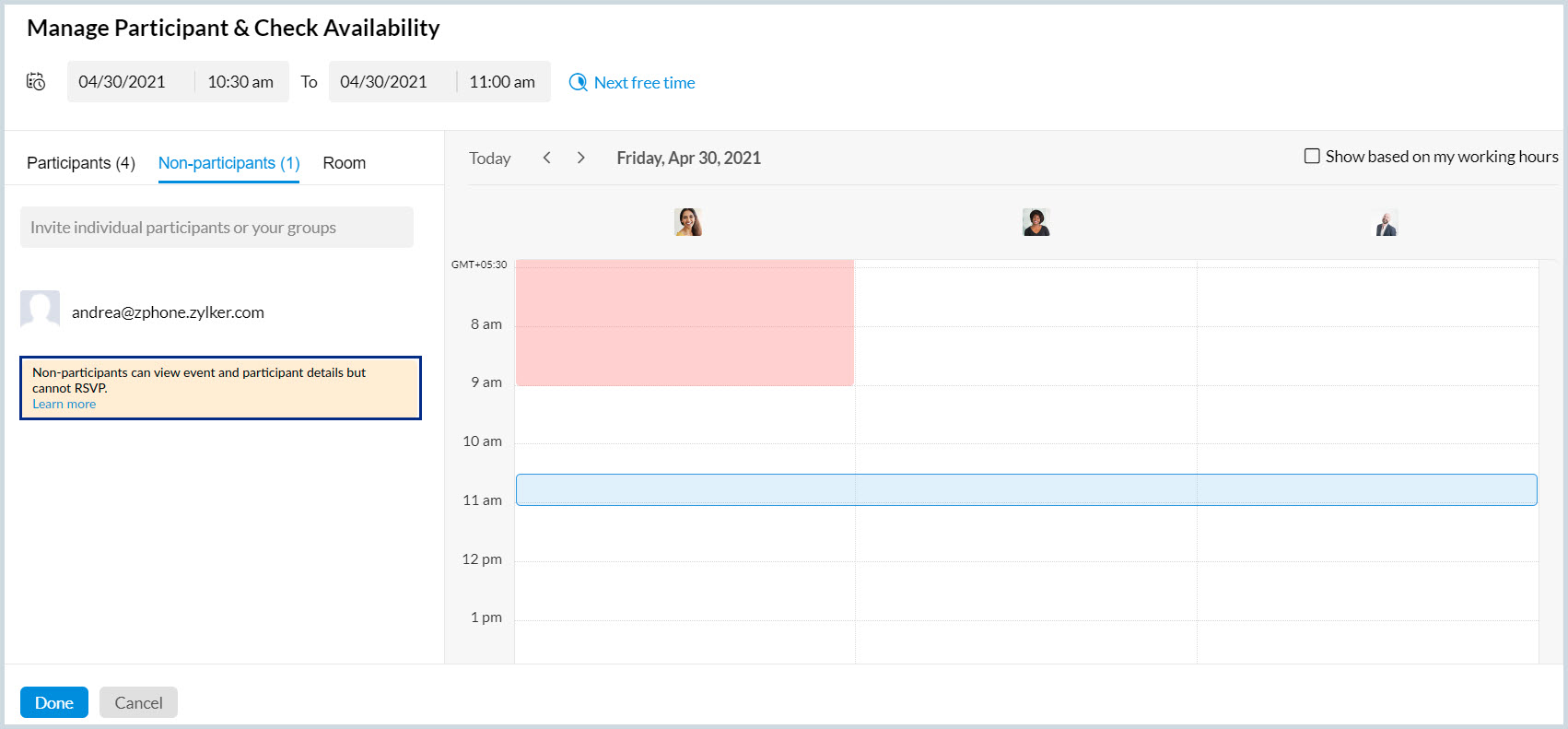
Task: Open the Learn more link
Action: [x=64, y=405]
